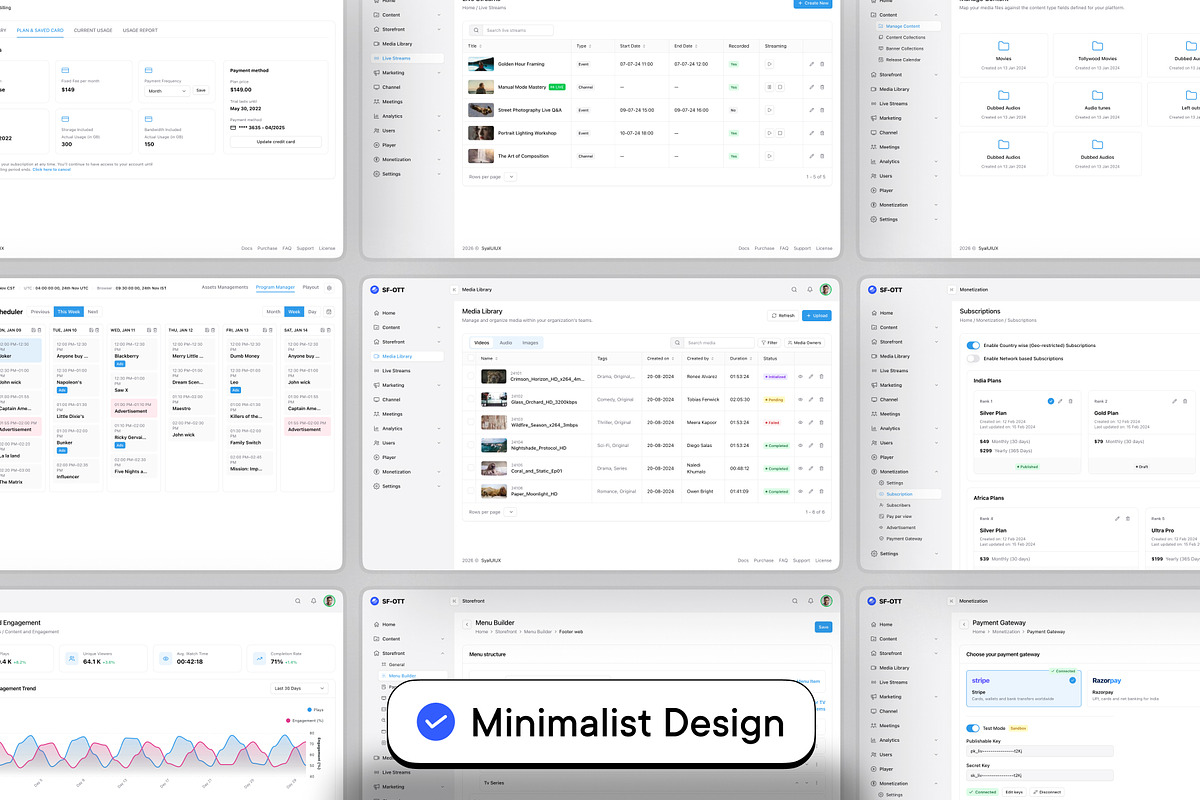Click the Search media input field
This screenshot has height=800, width=1200.
pos(711,342)
